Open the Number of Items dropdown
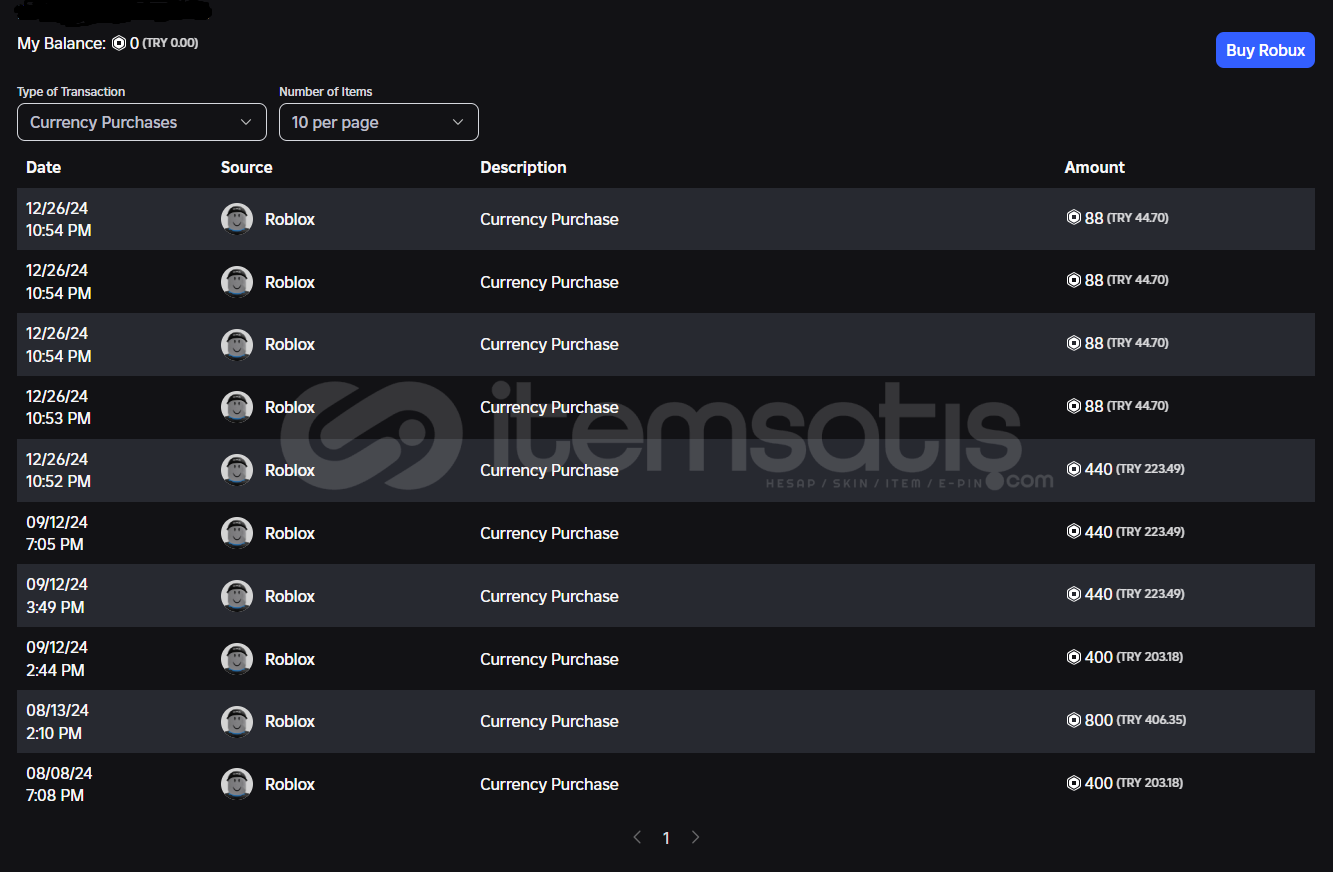The width and height of the screenshot is (1333, 872). 379,122
